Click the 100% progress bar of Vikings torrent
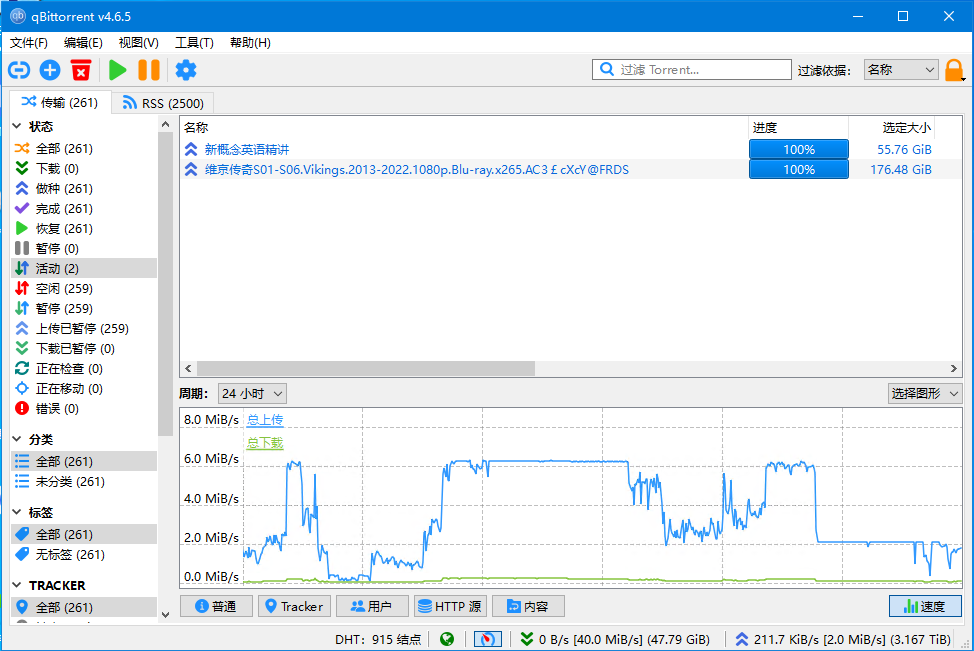The image size is (974, 651). 799,170
